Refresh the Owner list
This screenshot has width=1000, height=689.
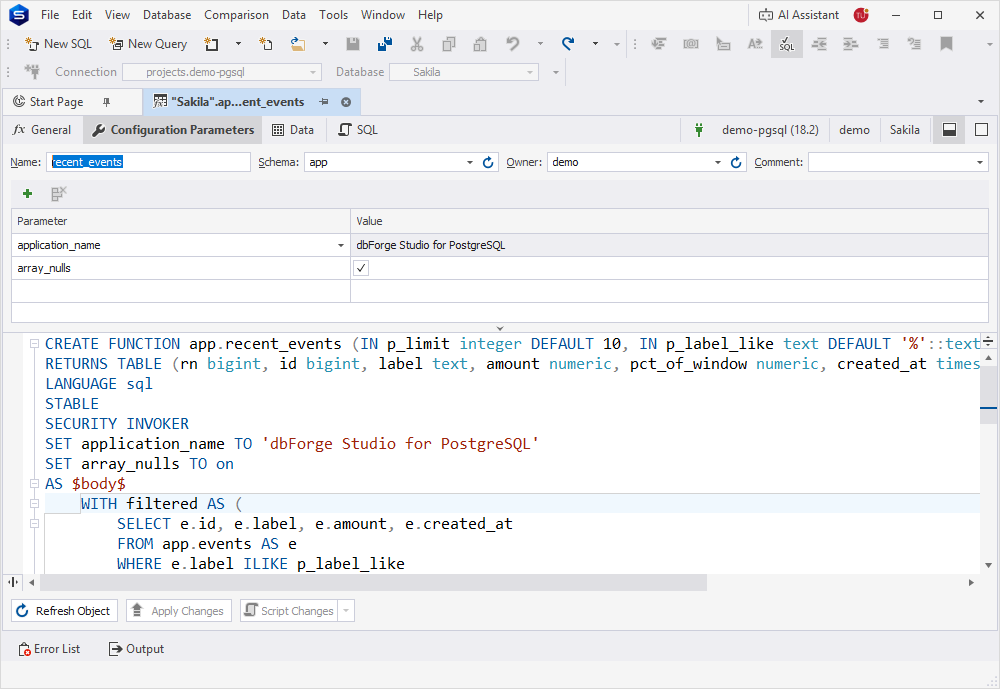736,163
